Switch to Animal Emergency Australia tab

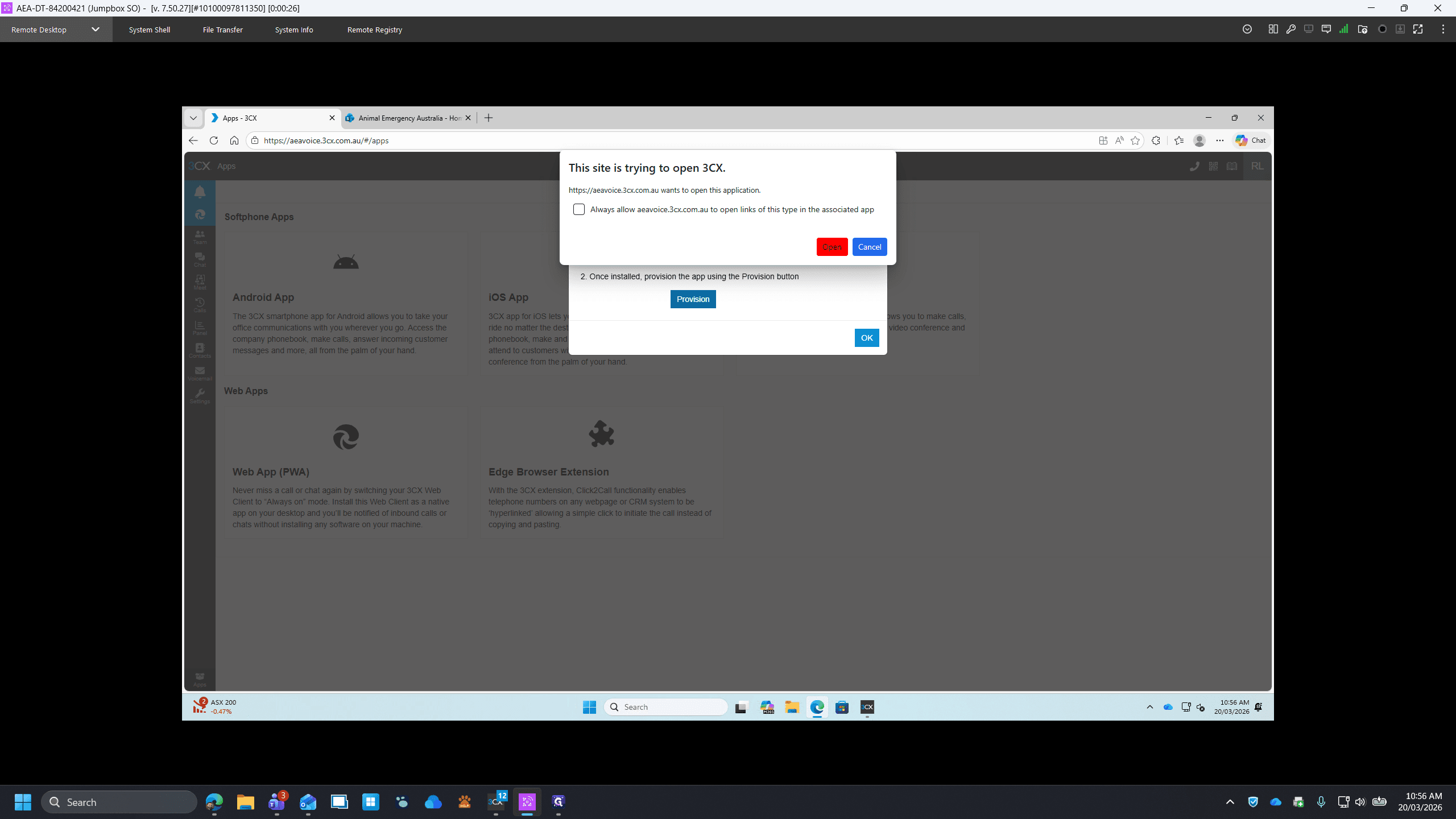408,118
